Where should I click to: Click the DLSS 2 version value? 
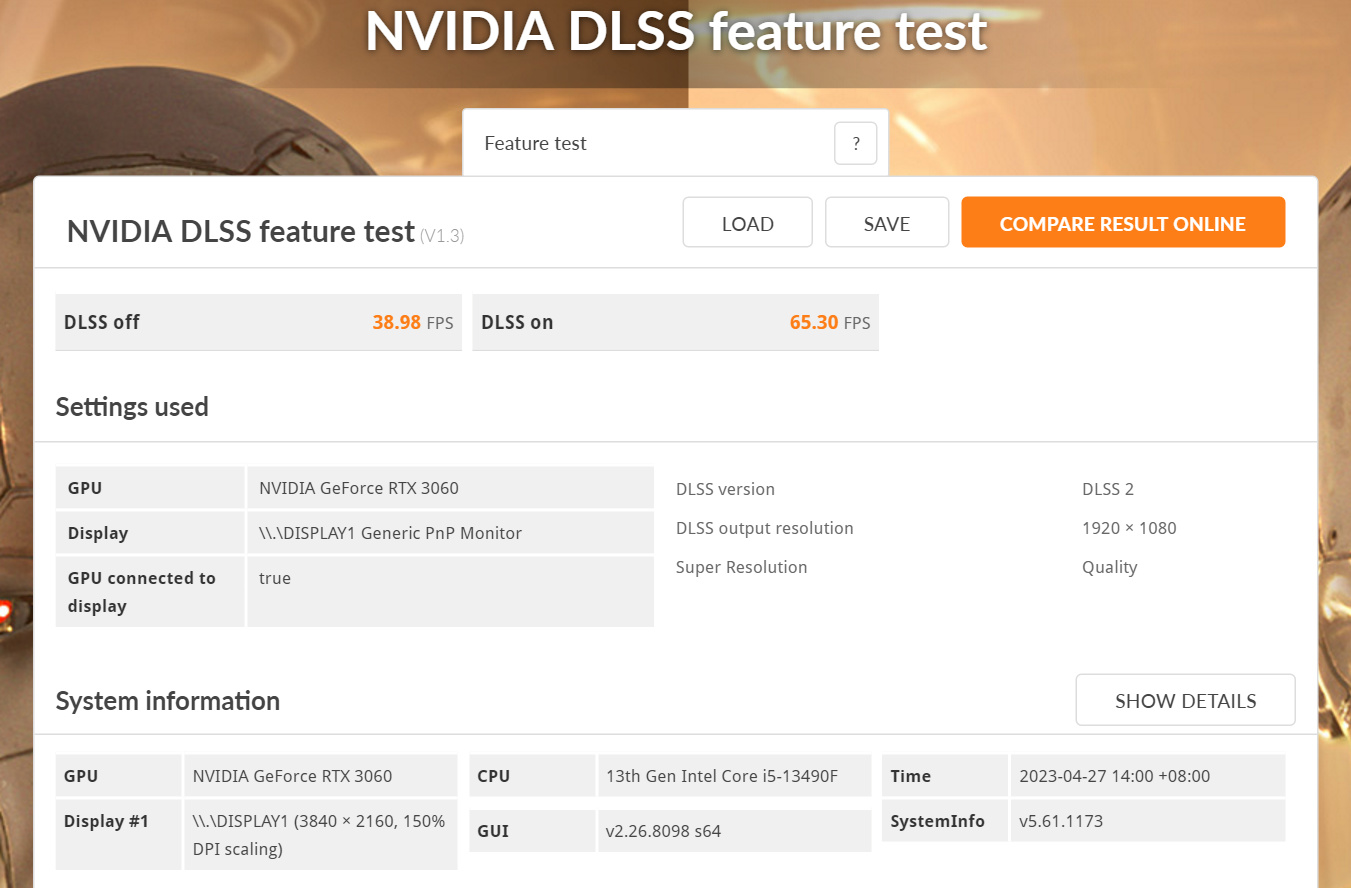coord(1108,489)
